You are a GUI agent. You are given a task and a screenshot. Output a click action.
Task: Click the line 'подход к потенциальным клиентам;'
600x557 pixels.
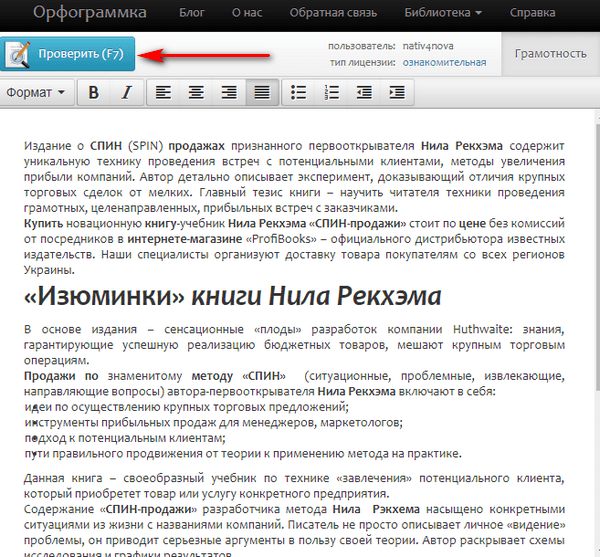(x=125, y=438)
